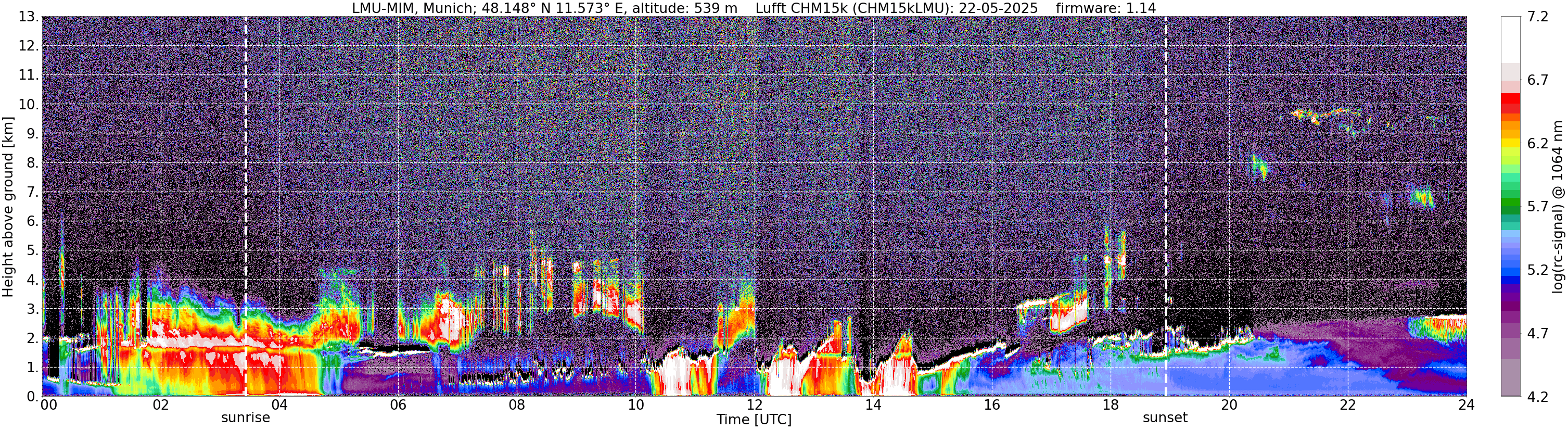
Task: Click the time tick label '18'
Action: 1110,405
